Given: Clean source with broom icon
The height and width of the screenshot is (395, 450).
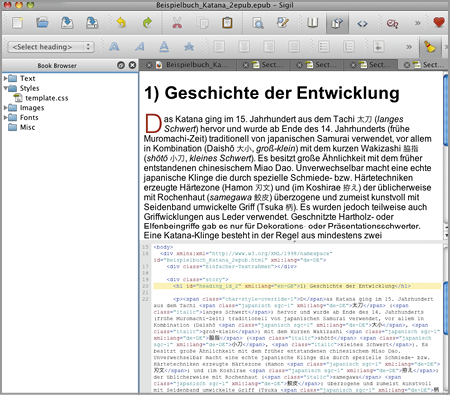Looking at the screenshot, I should 430,47.
